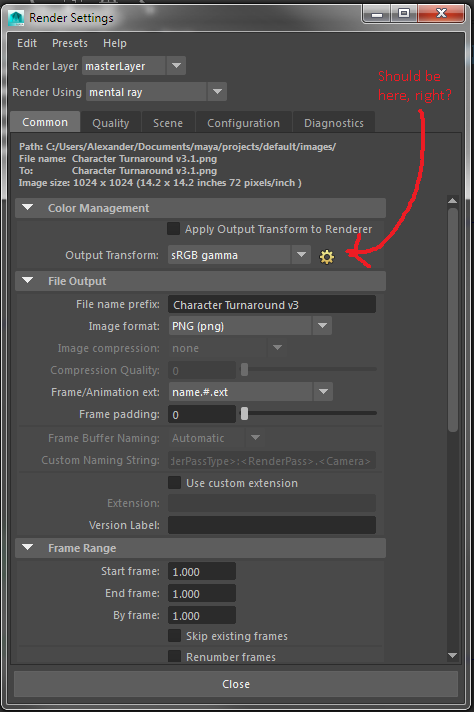Viewport: 474px width, 712px height.
Task: Open the Help menu
Action: pyautogui.click(x=115, y=43)
